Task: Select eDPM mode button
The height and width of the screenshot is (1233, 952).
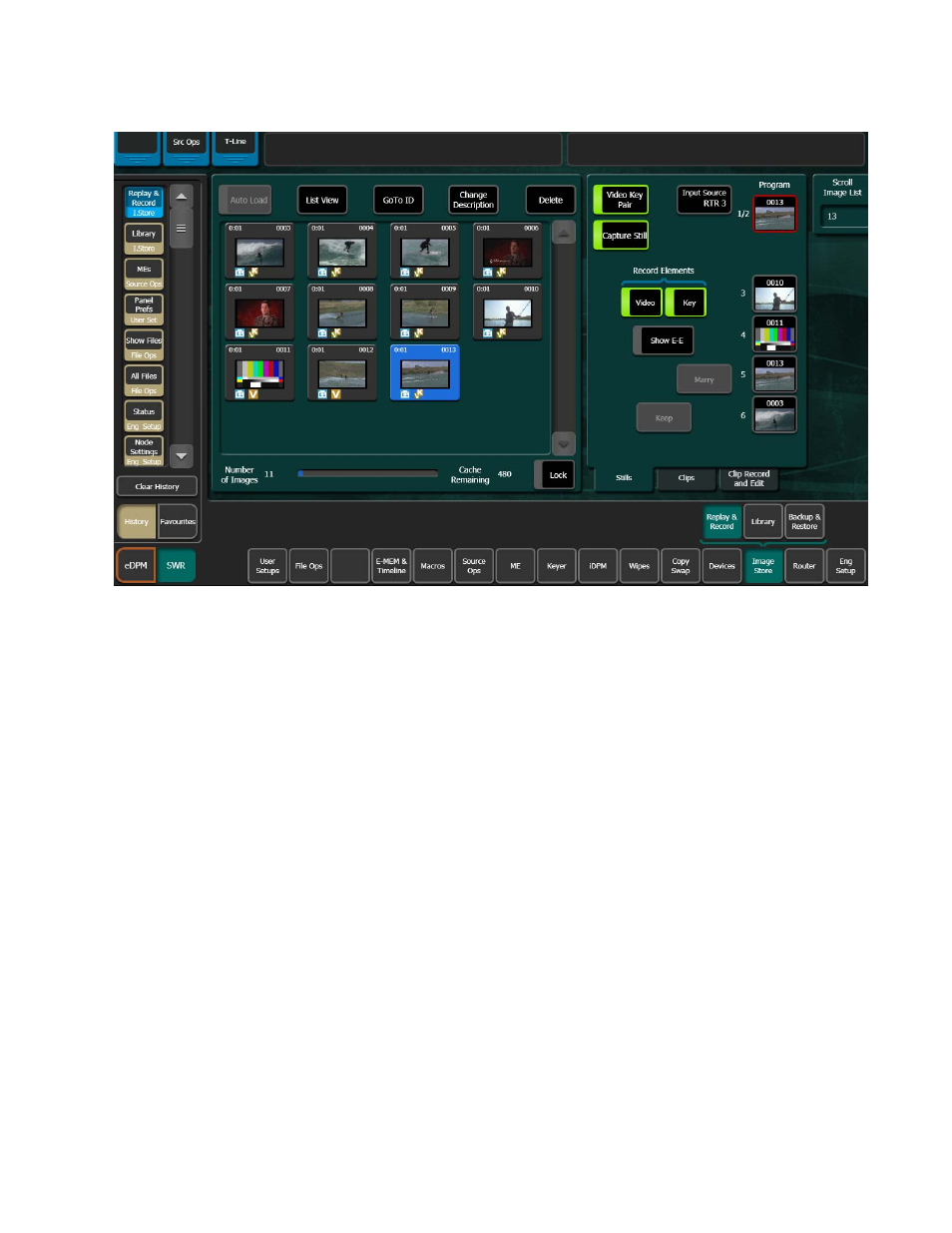Action: (x=136, y=566)
